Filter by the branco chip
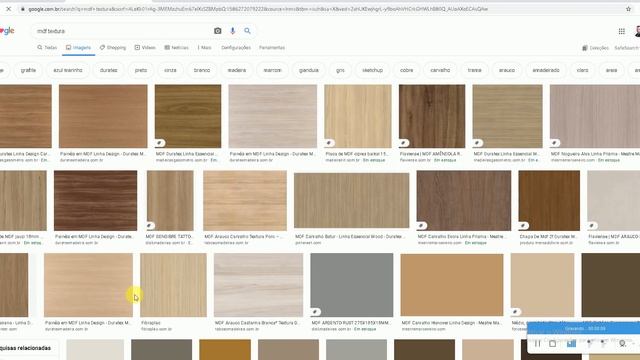Viewport: 640px width, 360px height. pyautogui.click(x=202, y=70)
